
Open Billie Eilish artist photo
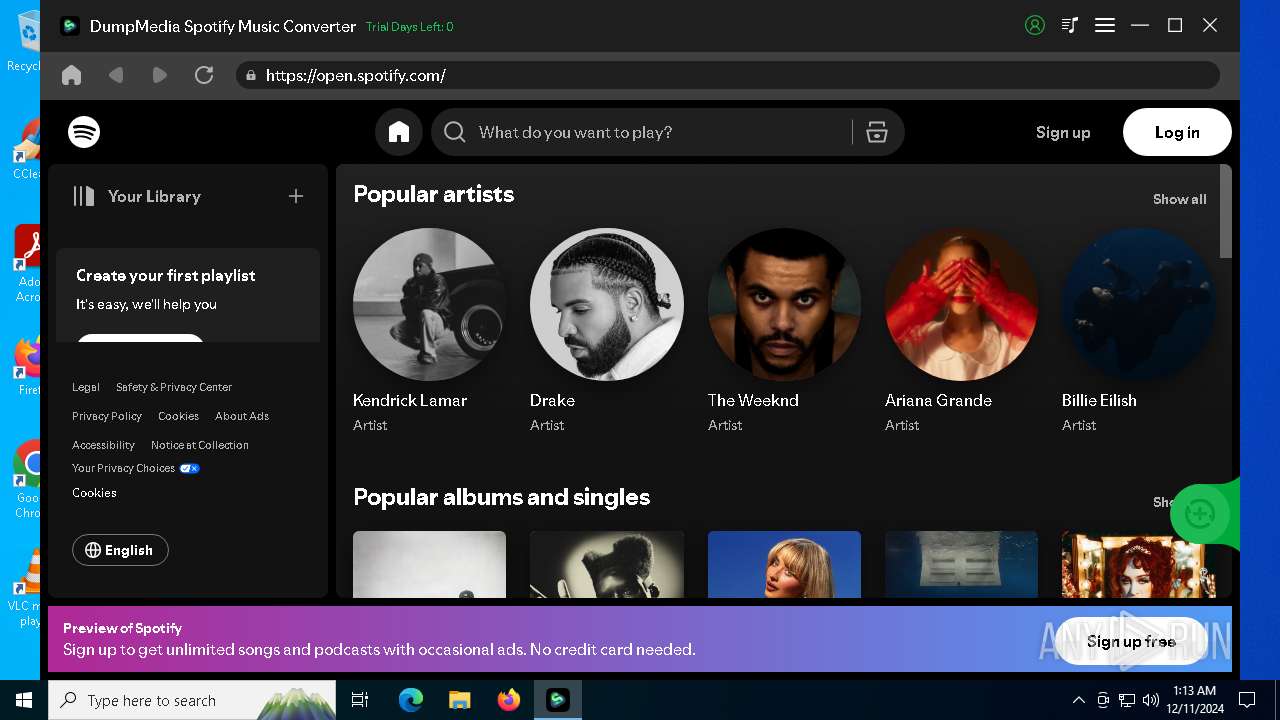click(1138, 304)
